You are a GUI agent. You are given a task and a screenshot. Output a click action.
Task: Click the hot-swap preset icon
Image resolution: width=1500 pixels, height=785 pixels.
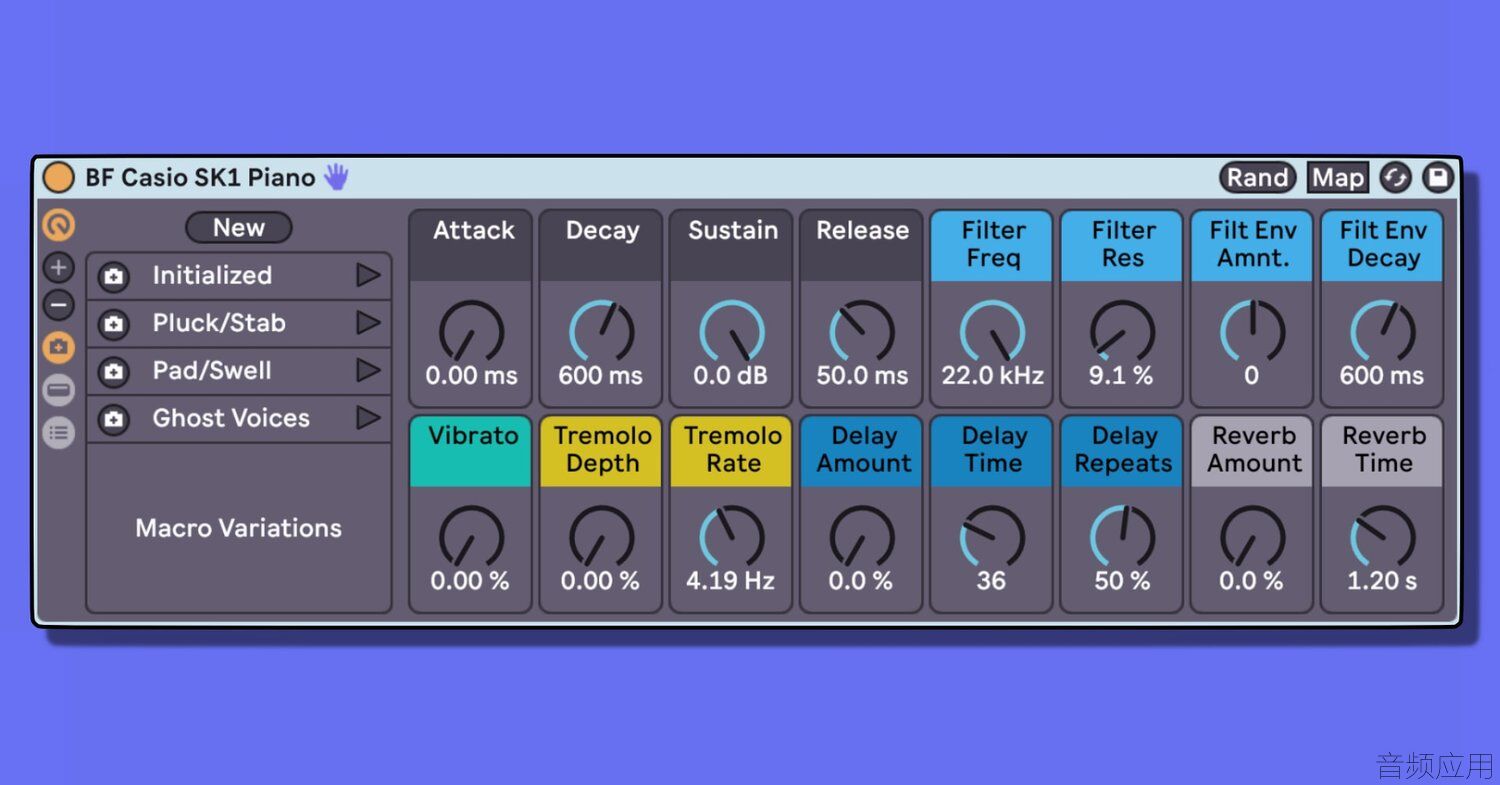click(x=1395, y=178)
